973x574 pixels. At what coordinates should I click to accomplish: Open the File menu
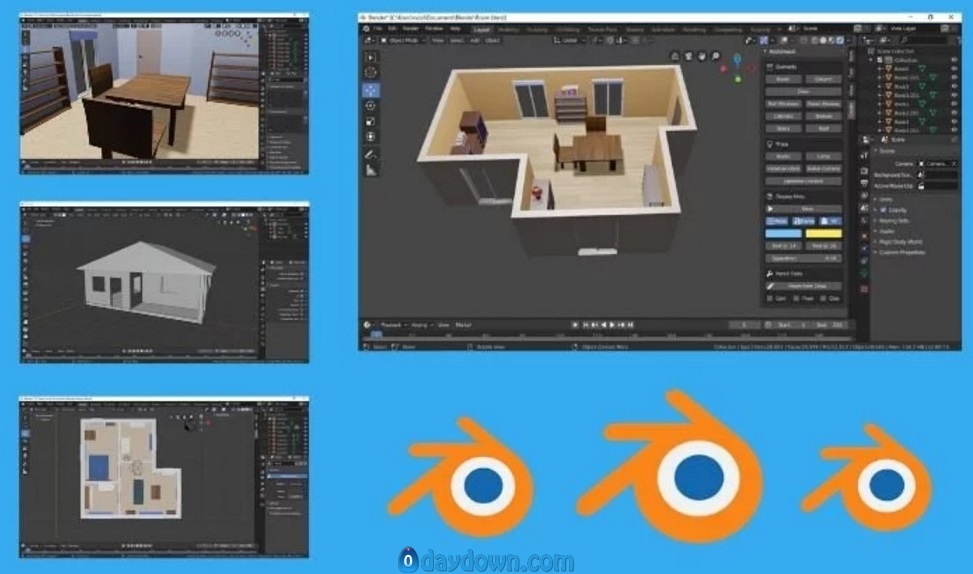coord(378,29)
